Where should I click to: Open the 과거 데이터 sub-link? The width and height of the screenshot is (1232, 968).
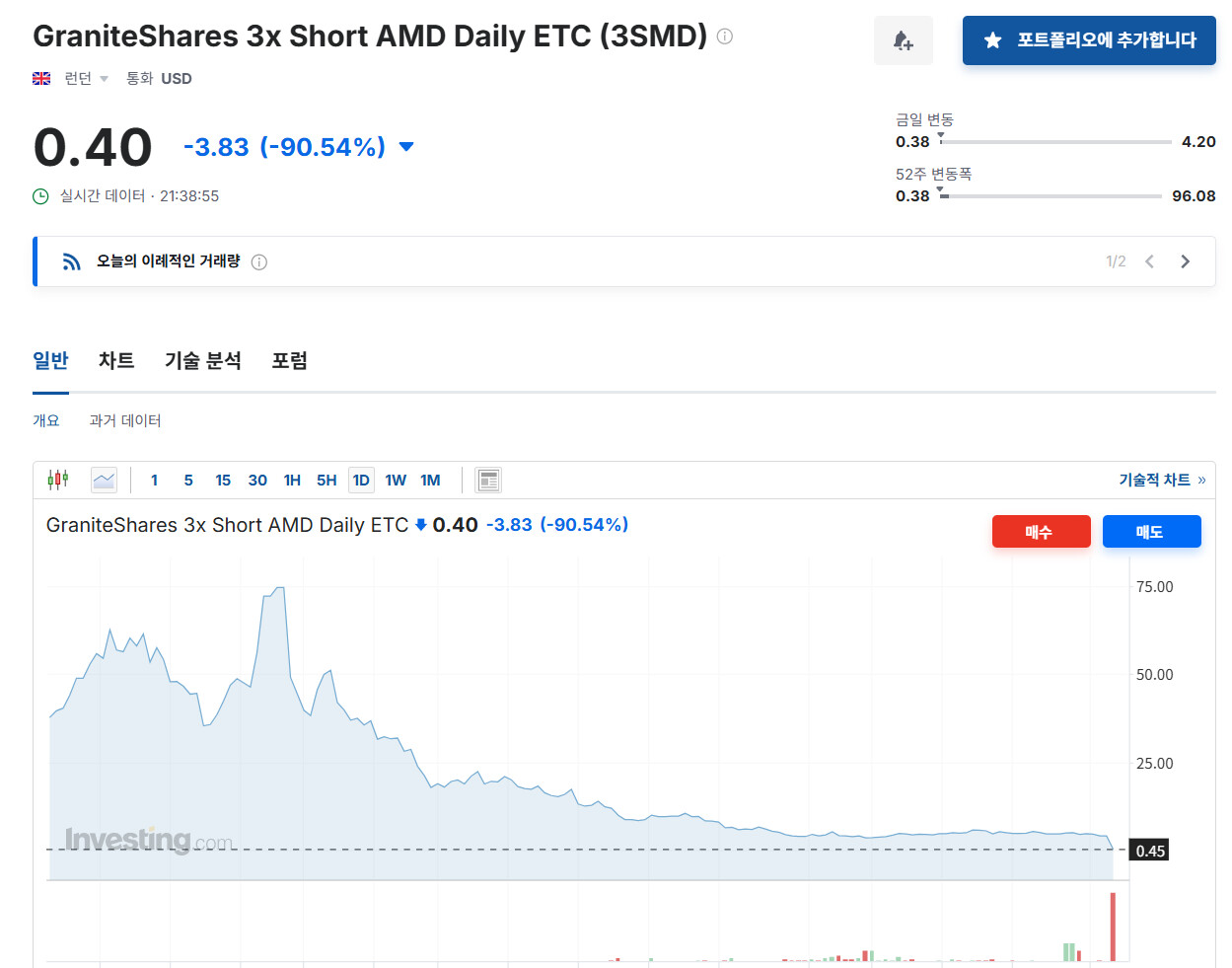[125, 420]
